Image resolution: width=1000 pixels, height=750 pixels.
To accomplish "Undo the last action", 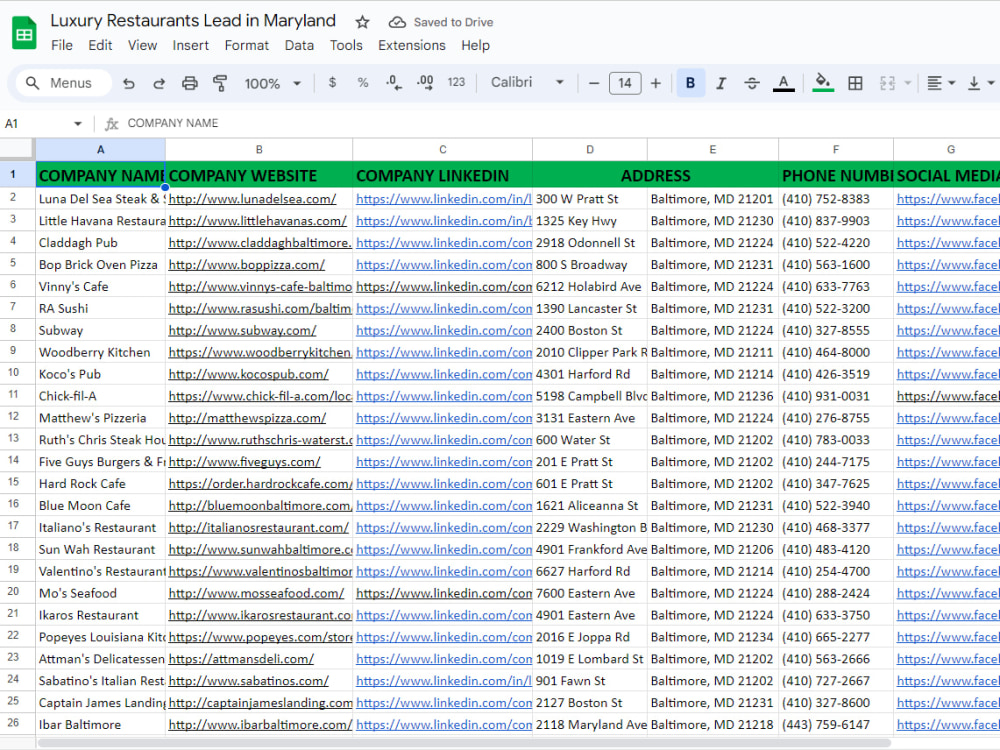I will pyautogui.click(x=129, y=83).
